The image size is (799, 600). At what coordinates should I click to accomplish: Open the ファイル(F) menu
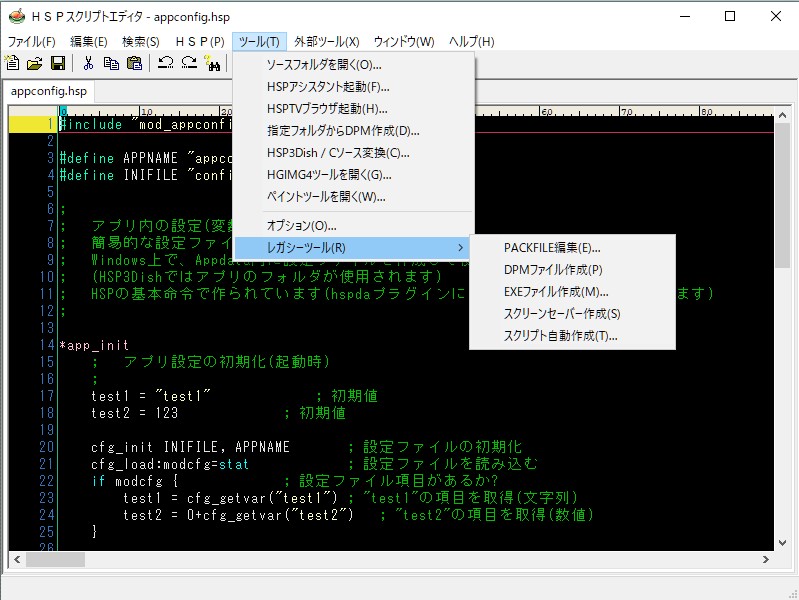pos(32,42)
